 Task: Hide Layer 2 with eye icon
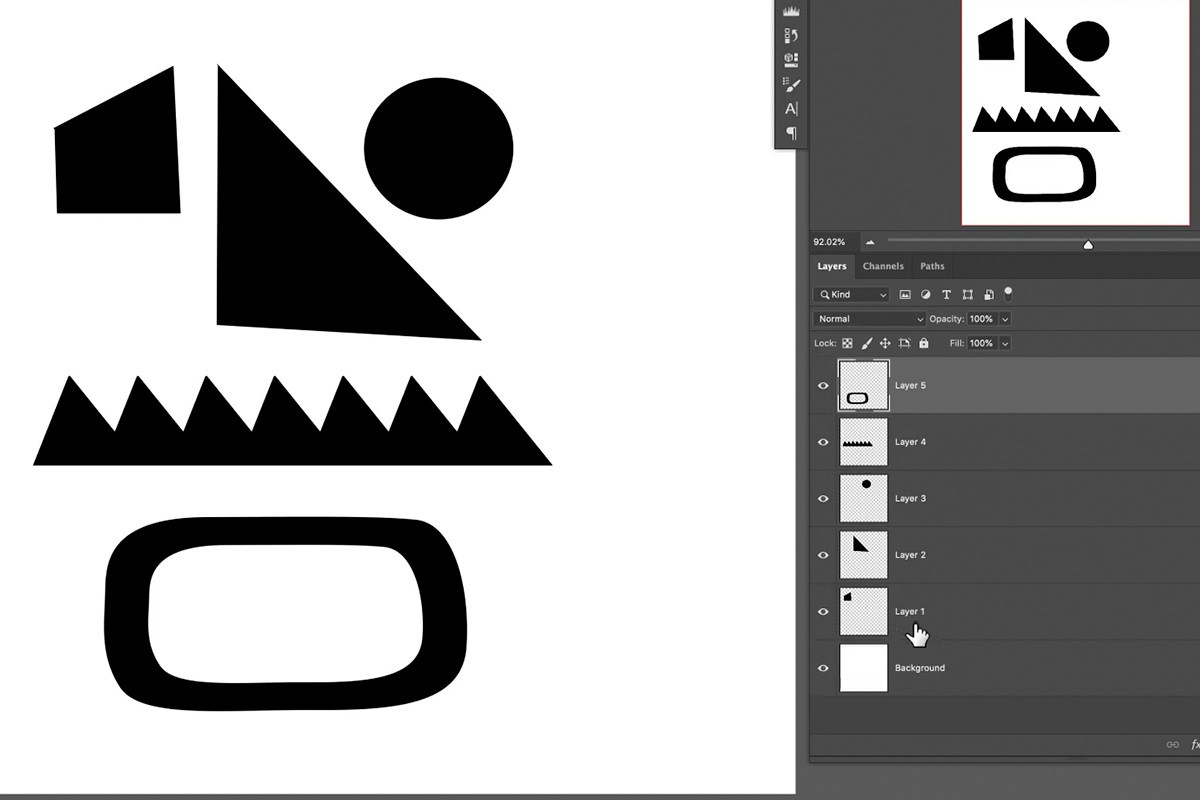[824, 555]
